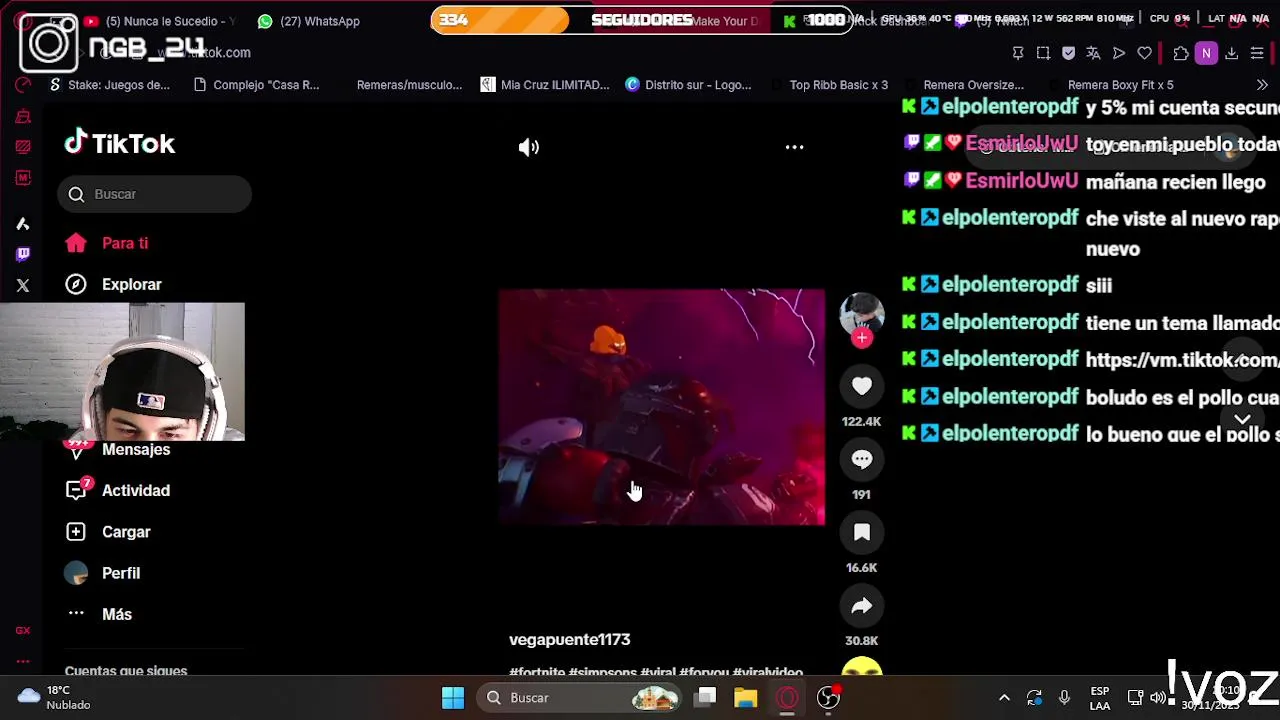Click the snapshot icon in the toolbar
The width and height of the screenshot is (1280, 720).
(1043, 53)
